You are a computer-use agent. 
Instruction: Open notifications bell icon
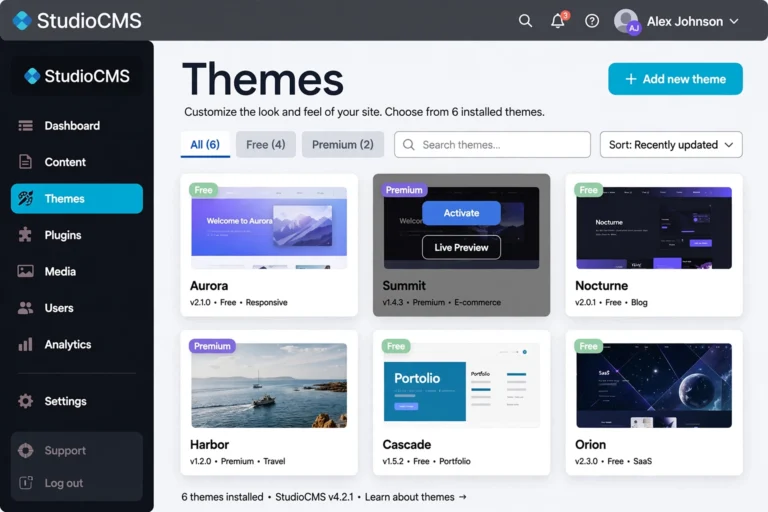558,21
